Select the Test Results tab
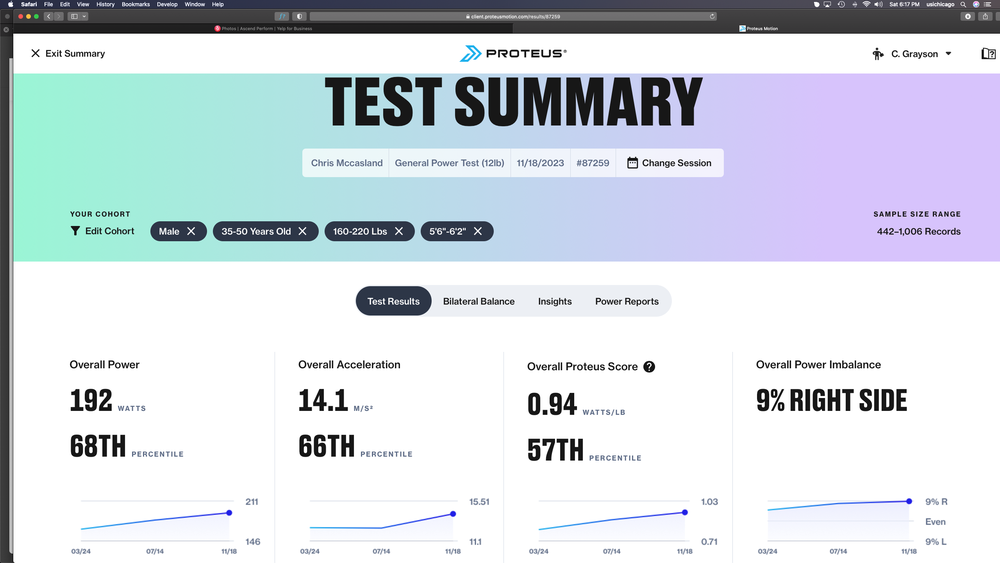 coord(393,301)
